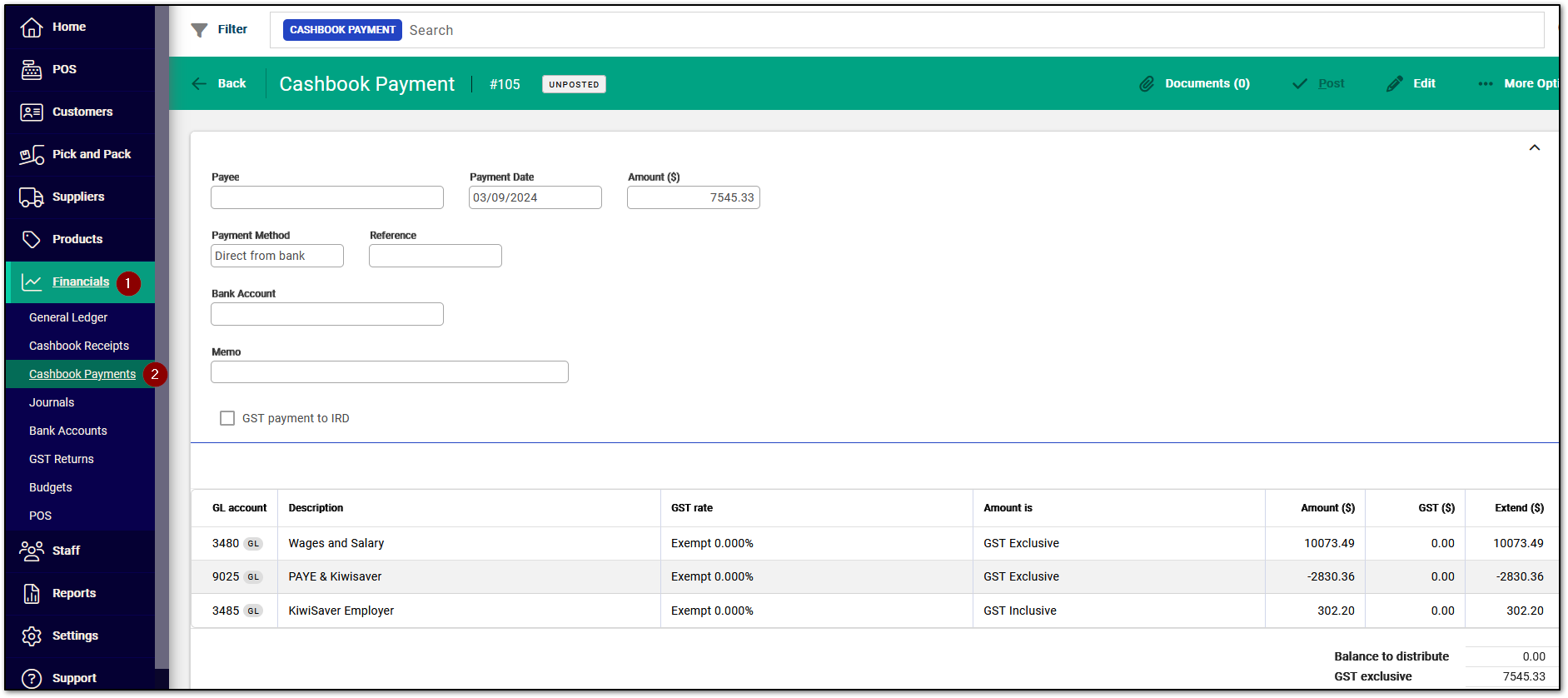The image size is (1568, 698).
Task: Click the Memo input field
Action: click(x=390, y=372)
